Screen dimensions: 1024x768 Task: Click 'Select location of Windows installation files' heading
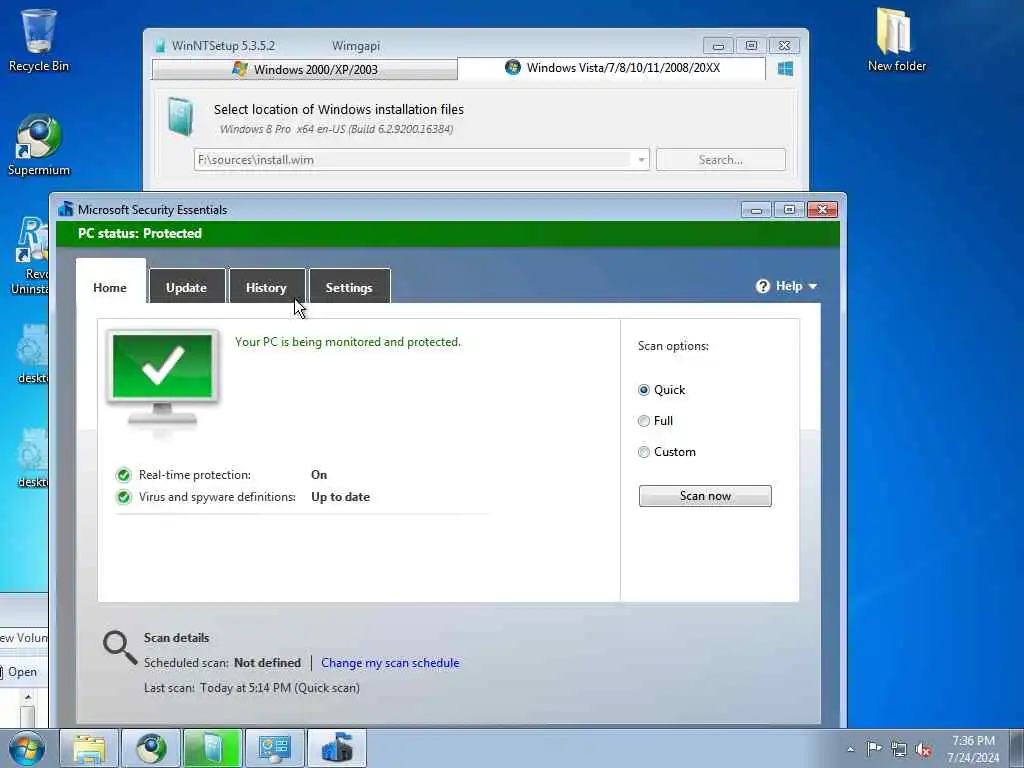tap(339, 110)
